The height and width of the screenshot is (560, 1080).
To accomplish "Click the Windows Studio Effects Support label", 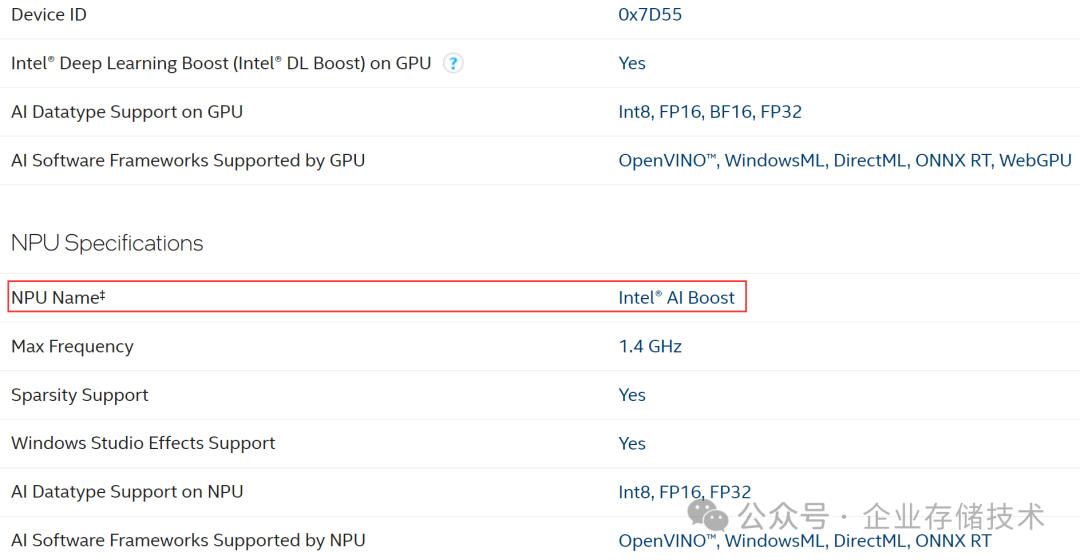I will (143, 443).
